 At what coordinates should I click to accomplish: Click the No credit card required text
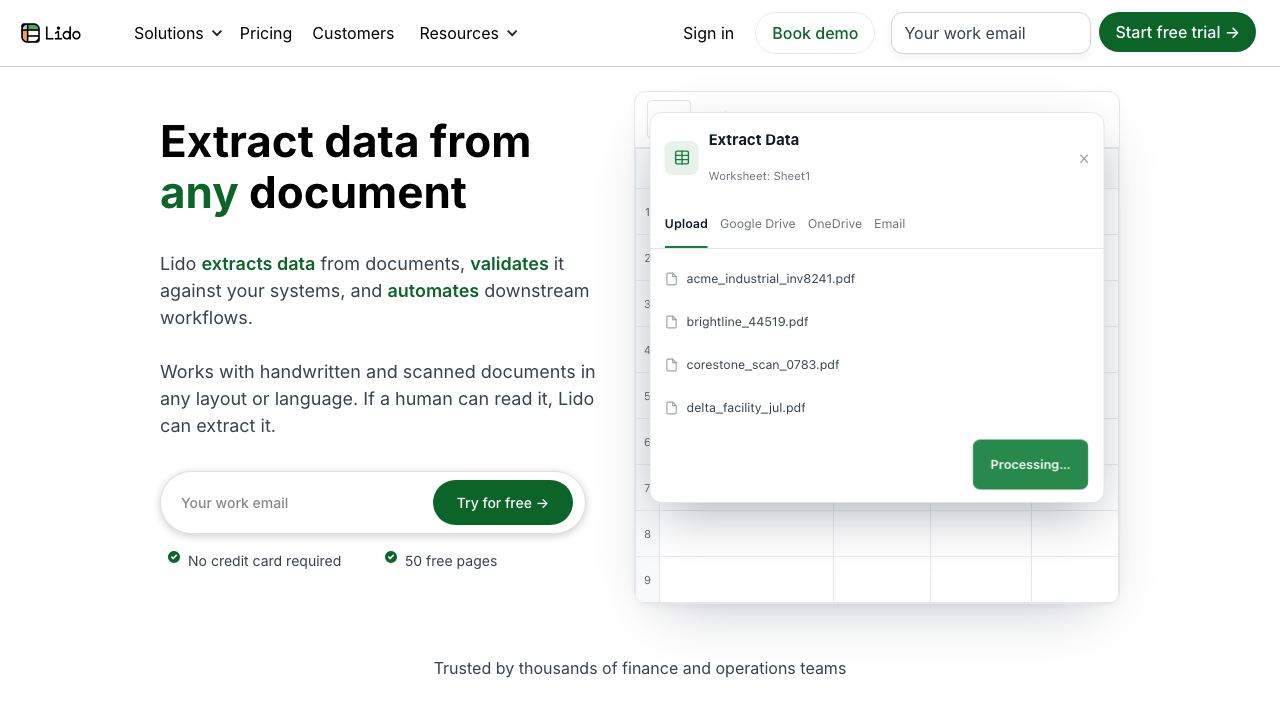pyautogui.click(x=264, y=561)
